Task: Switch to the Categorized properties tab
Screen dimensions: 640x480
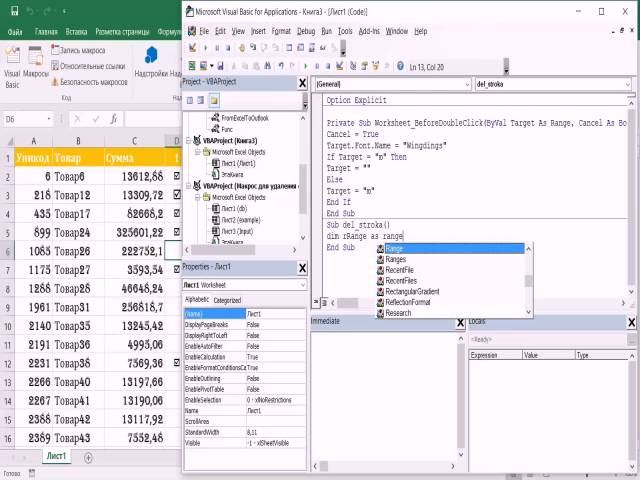Action: coord(228,300)
